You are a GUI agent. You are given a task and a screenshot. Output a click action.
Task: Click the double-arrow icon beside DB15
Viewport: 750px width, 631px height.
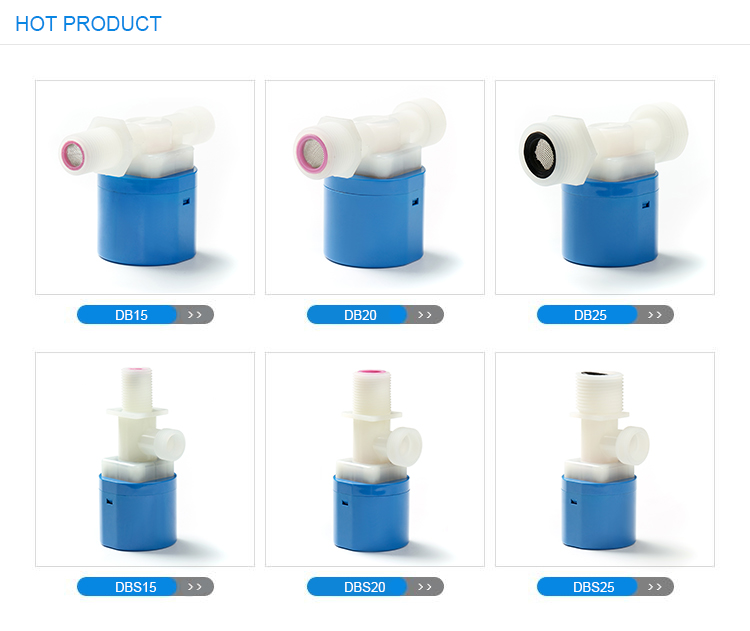coord(195,315)
